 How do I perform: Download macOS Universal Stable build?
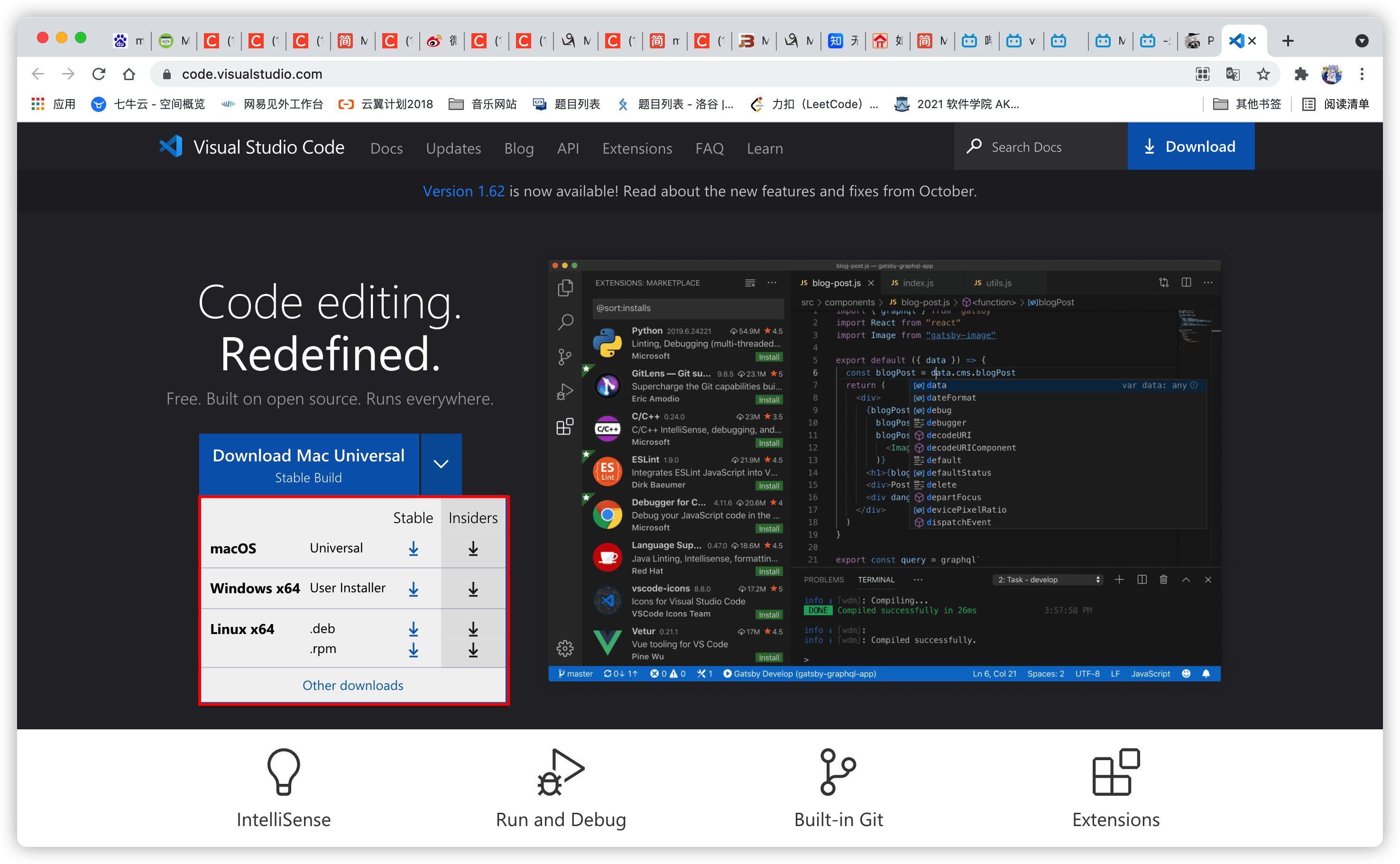coord(413,549)
